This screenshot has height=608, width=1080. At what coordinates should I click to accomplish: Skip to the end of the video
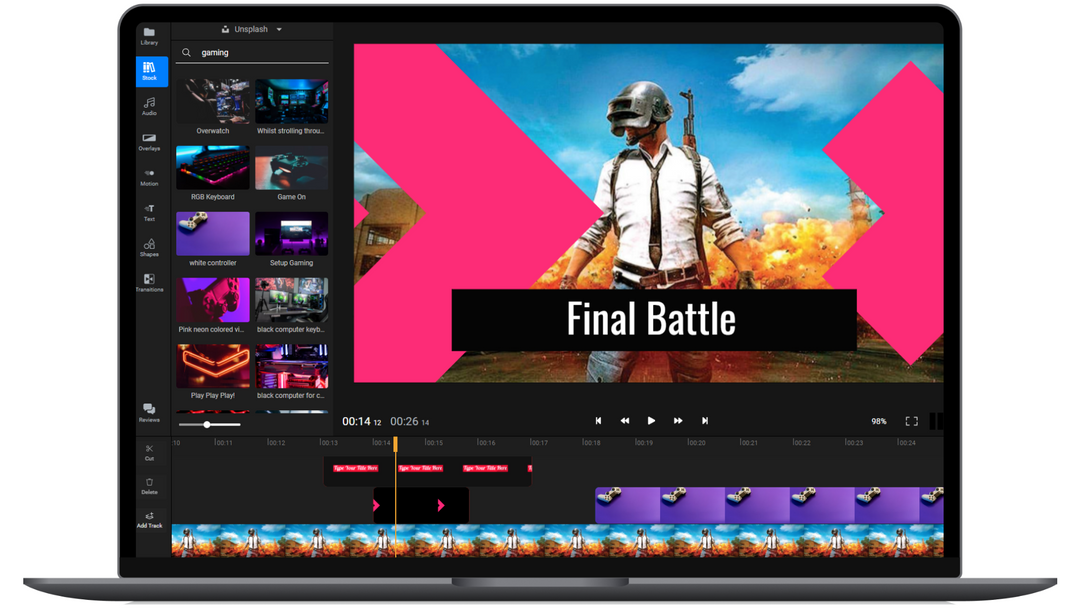point(705,421)
